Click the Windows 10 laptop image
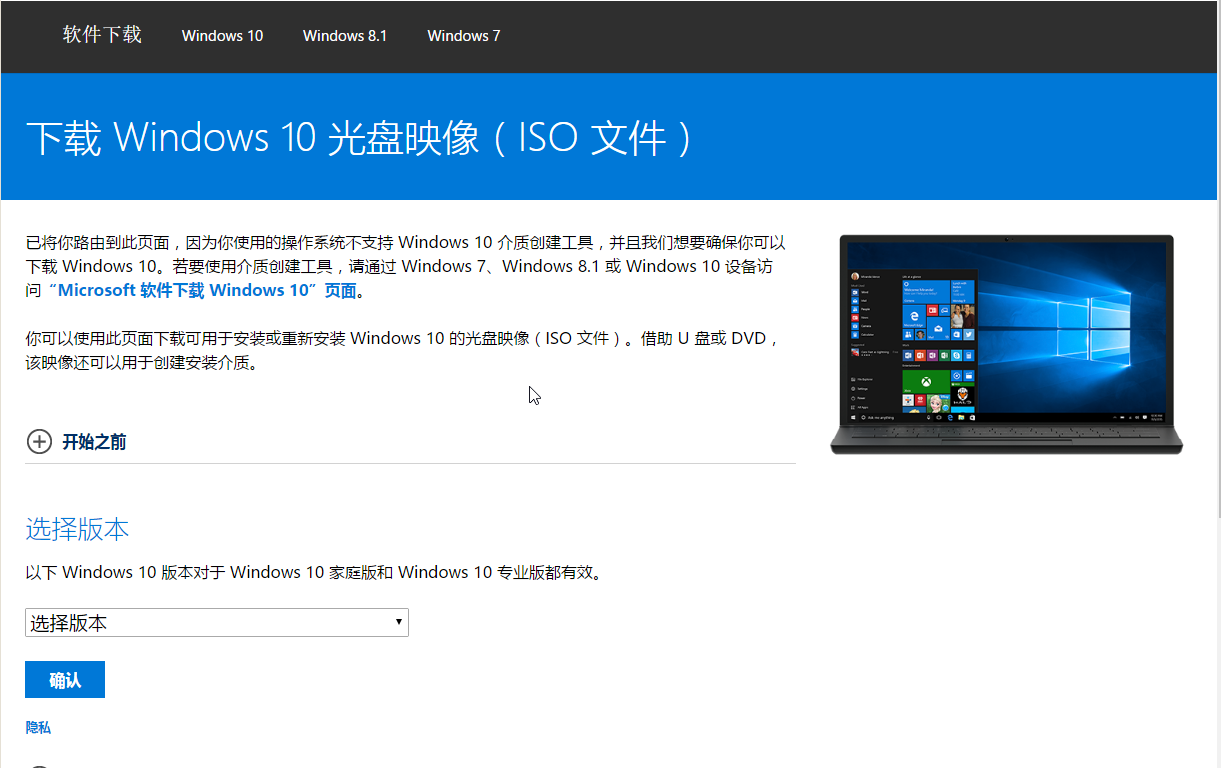Viewport: 1221px width, 768px height. [x=1006, y=344]
